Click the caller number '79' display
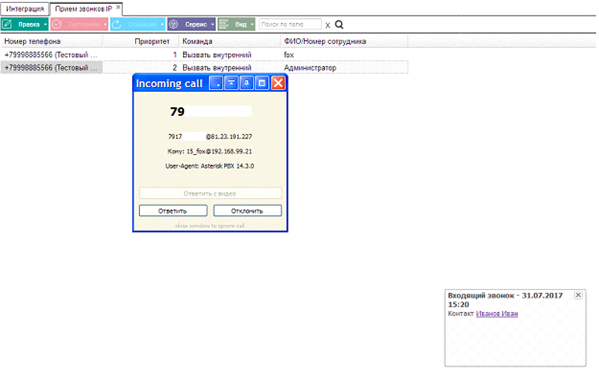599x378 pixels. point(177,112)
